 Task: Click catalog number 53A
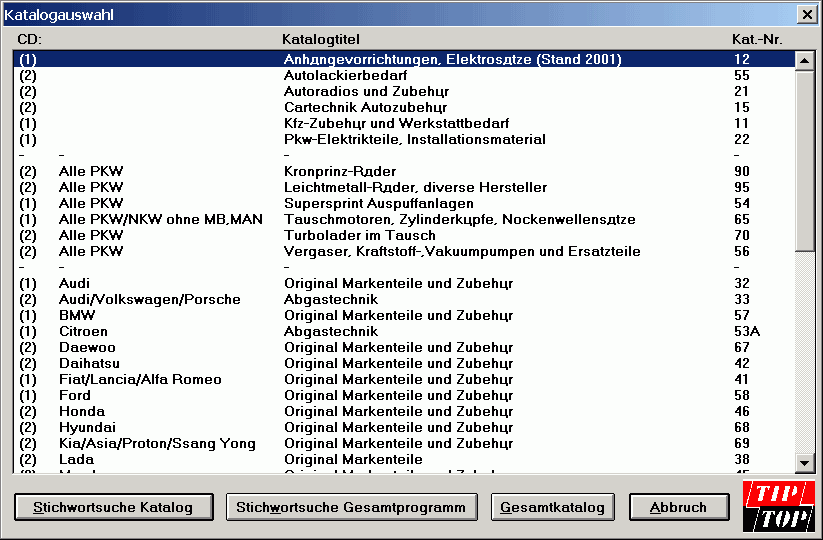pos(747,332)
